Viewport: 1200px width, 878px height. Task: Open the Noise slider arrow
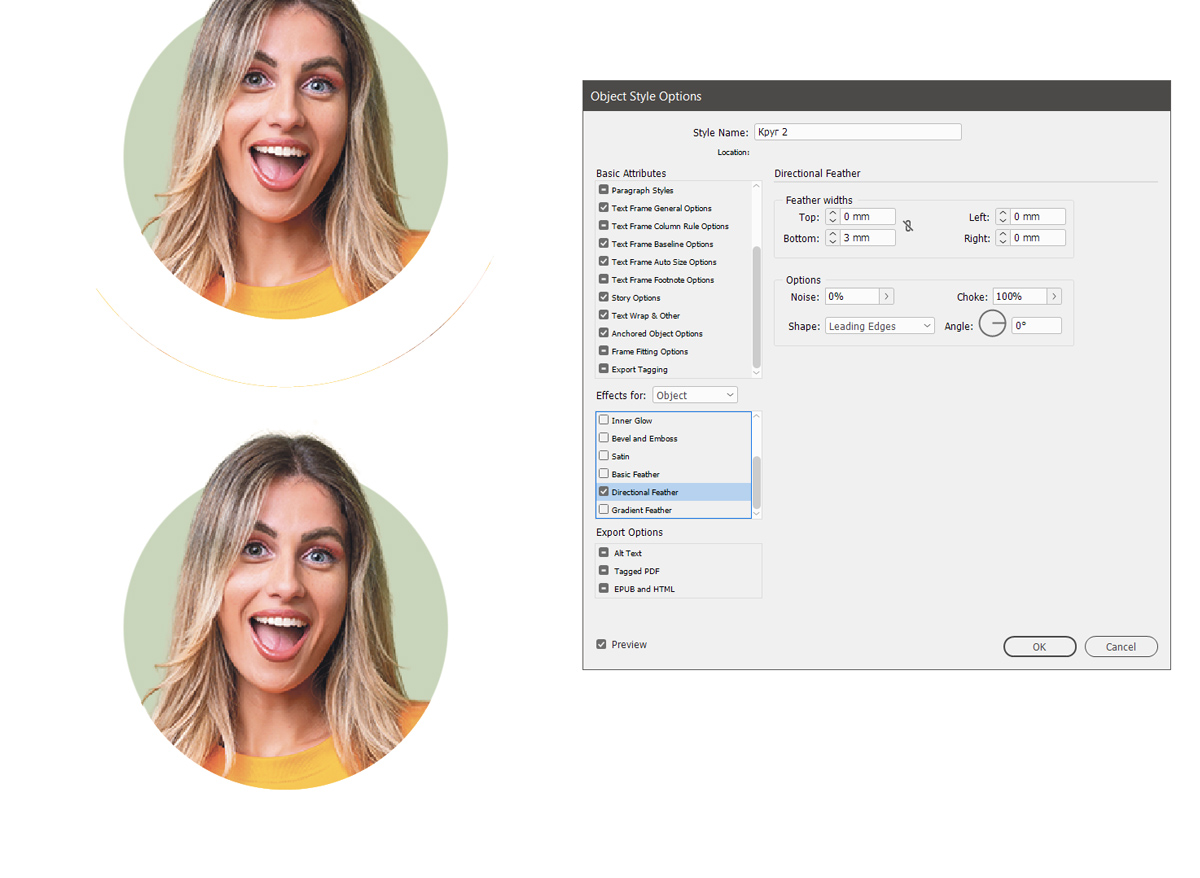click(x=887, y=297)
